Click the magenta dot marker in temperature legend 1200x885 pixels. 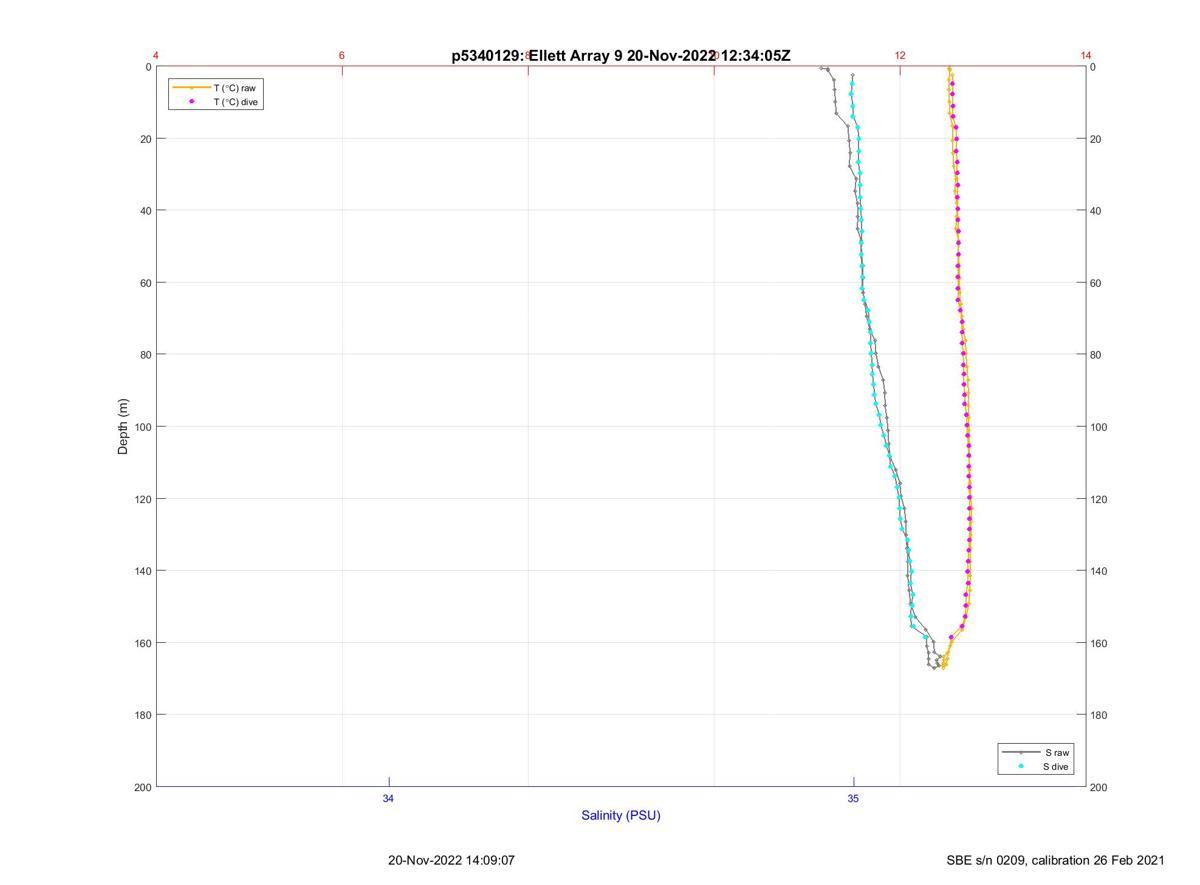point(191,102)
